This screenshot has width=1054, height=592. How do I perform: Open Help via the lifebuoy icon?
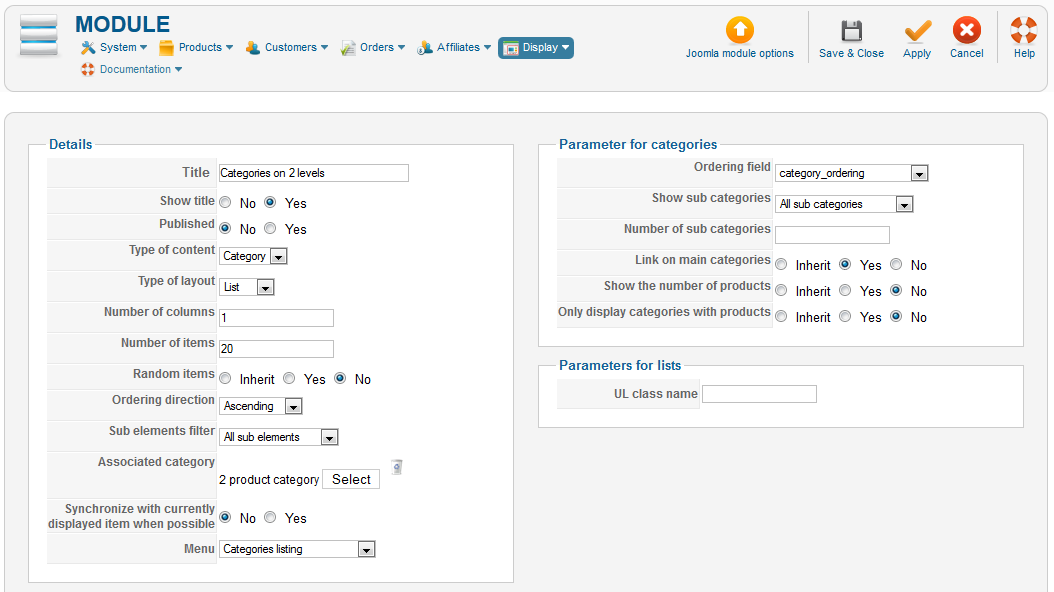click(1024, 31)
